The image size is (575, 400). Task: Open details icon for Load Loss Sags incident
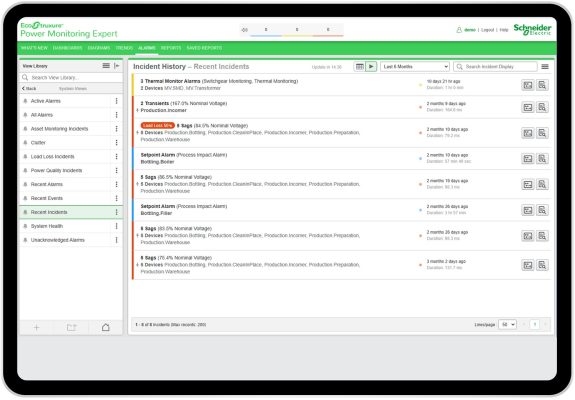coord(528,133)
